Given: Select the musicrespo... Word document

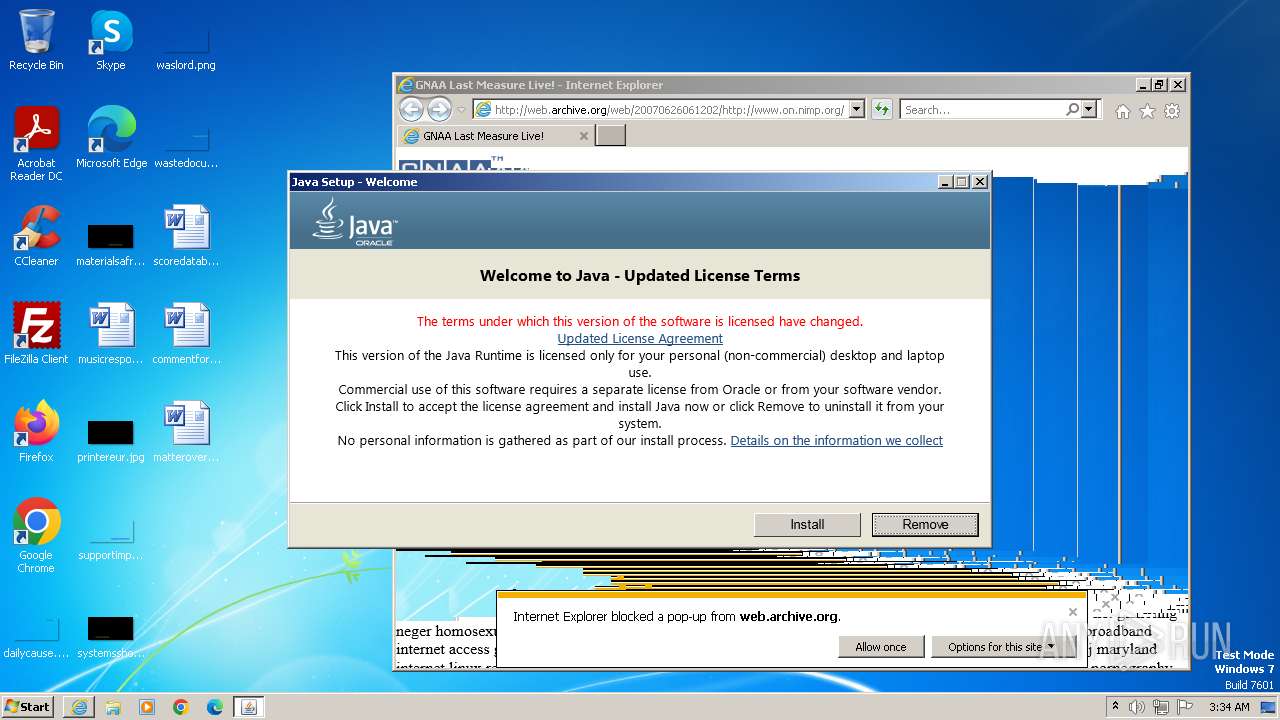Looking at the screenshot, I should tap(111, 334).
